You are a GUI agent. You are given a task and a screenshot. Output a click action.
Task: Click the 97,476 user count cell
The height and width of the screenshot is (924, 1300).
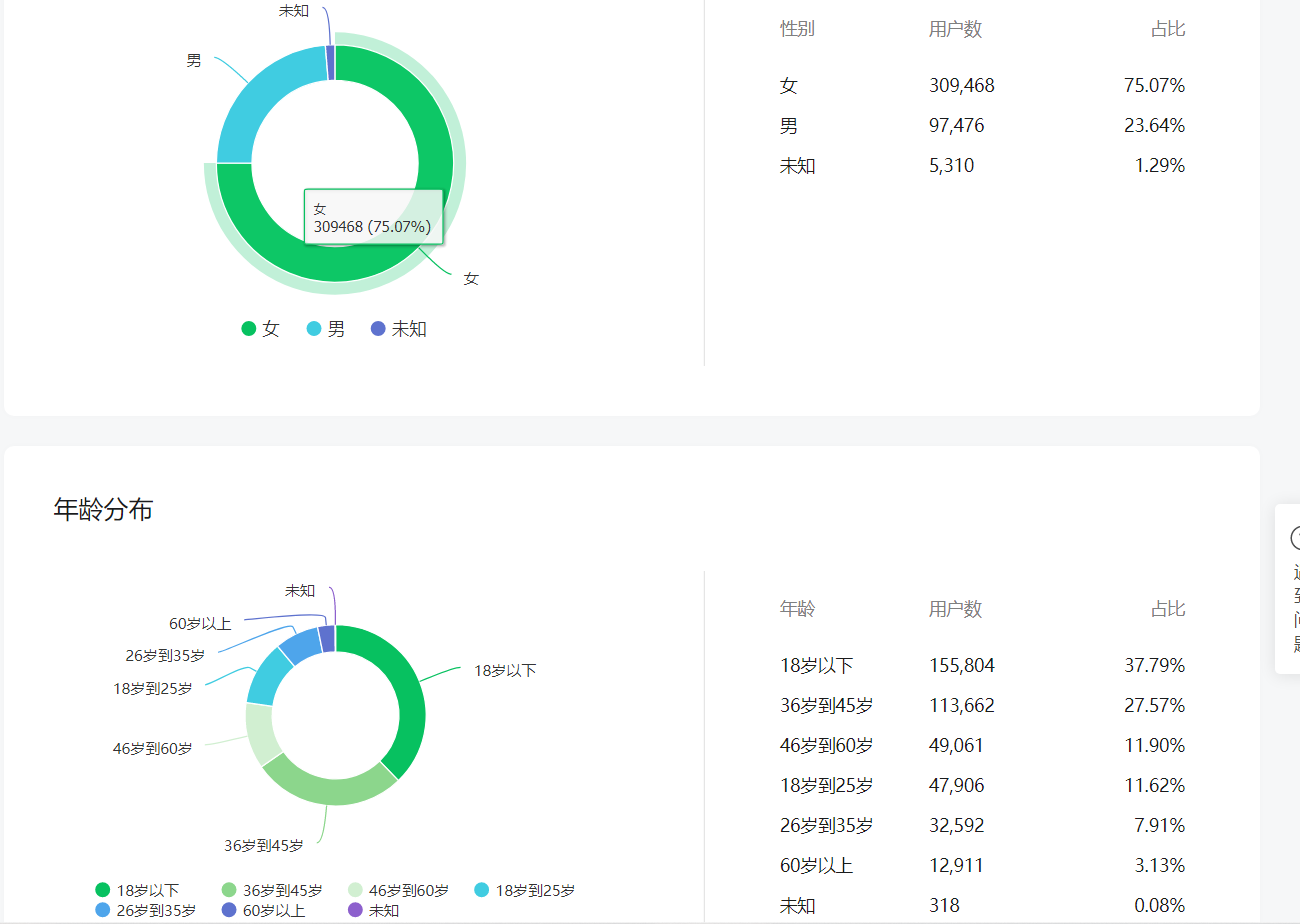[957, 126]
